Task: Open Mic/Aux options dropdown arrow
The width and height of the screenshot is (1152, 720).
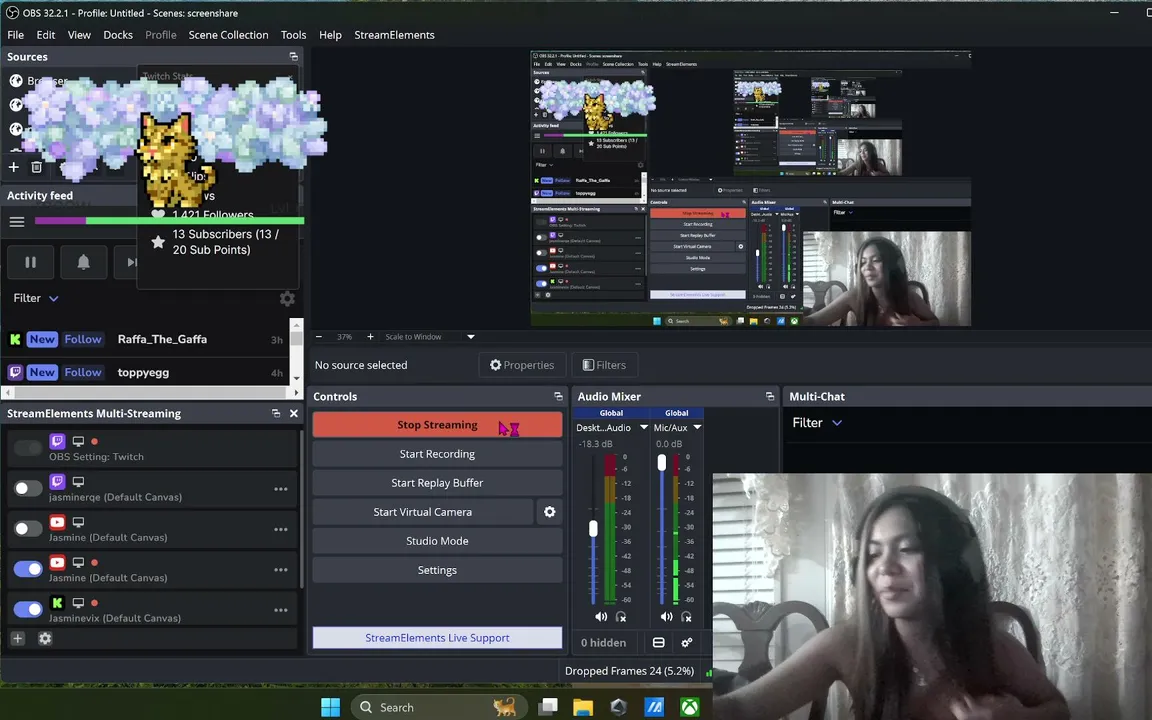Action: [x=697, y=428]
